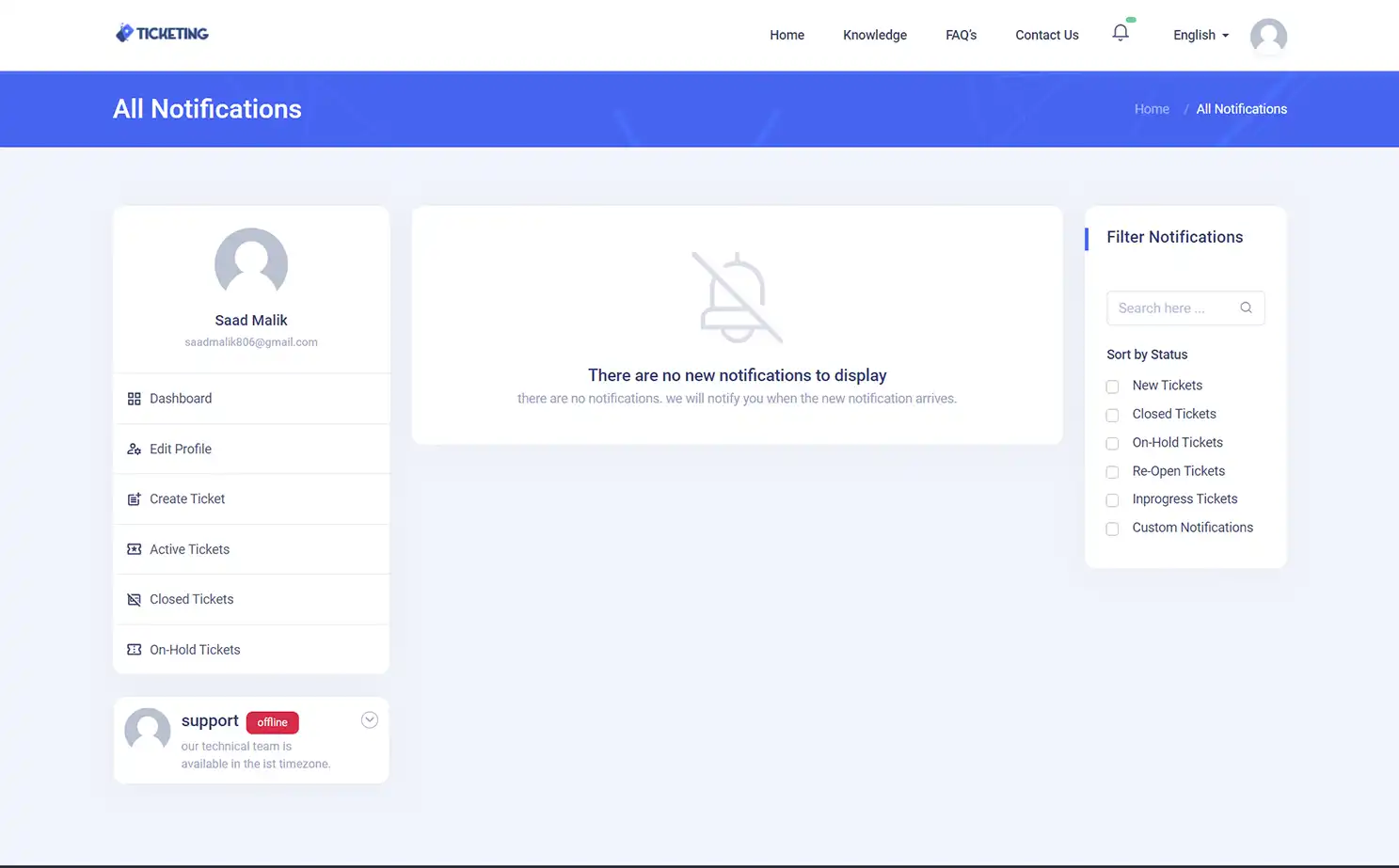Open the notification bell icon
The height and width of the screenshot is (868, 1399).
coord(1121,32)
